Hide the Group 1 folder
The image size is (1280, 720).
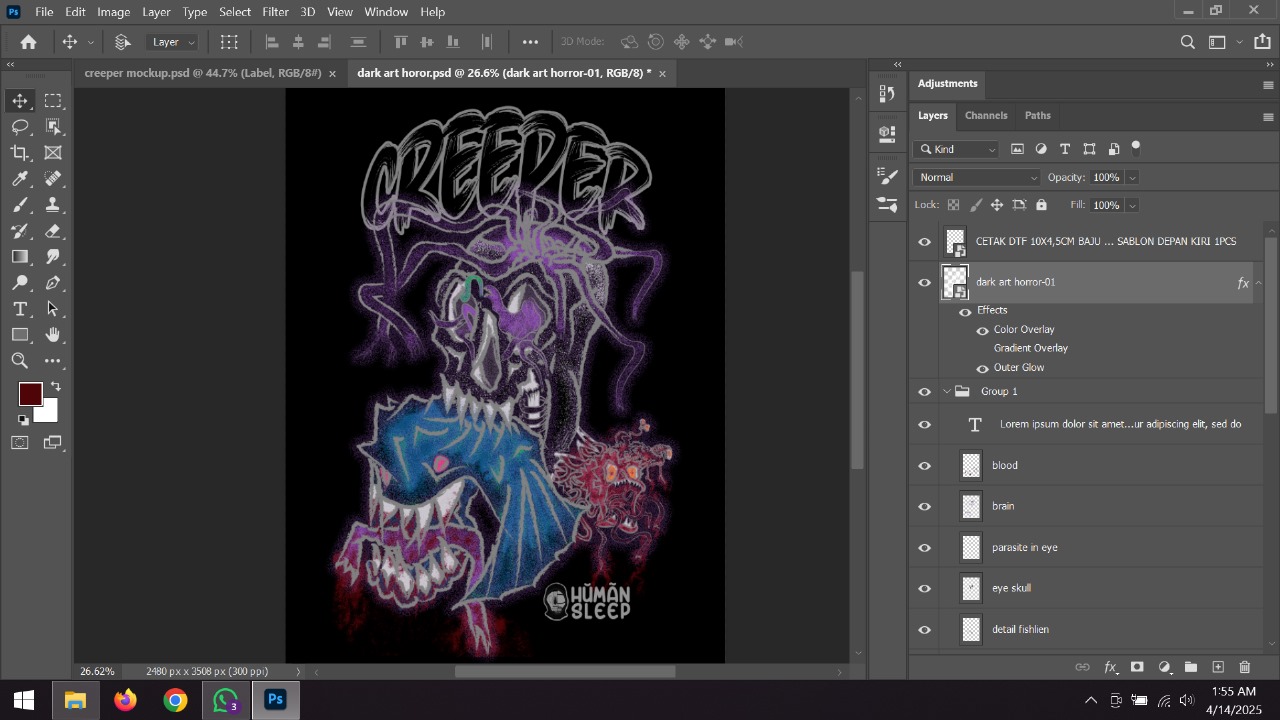924,392
